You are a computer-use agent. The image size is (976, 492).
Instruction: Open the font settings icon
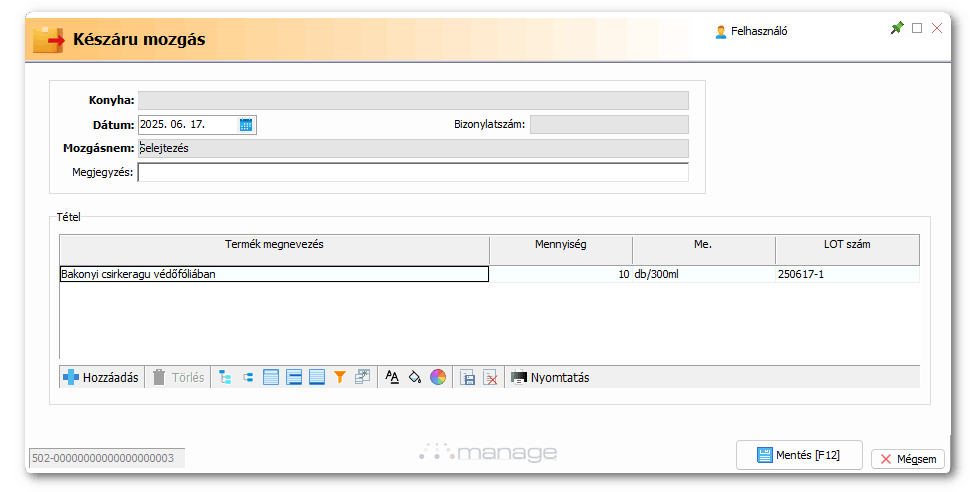coord(392,378)
